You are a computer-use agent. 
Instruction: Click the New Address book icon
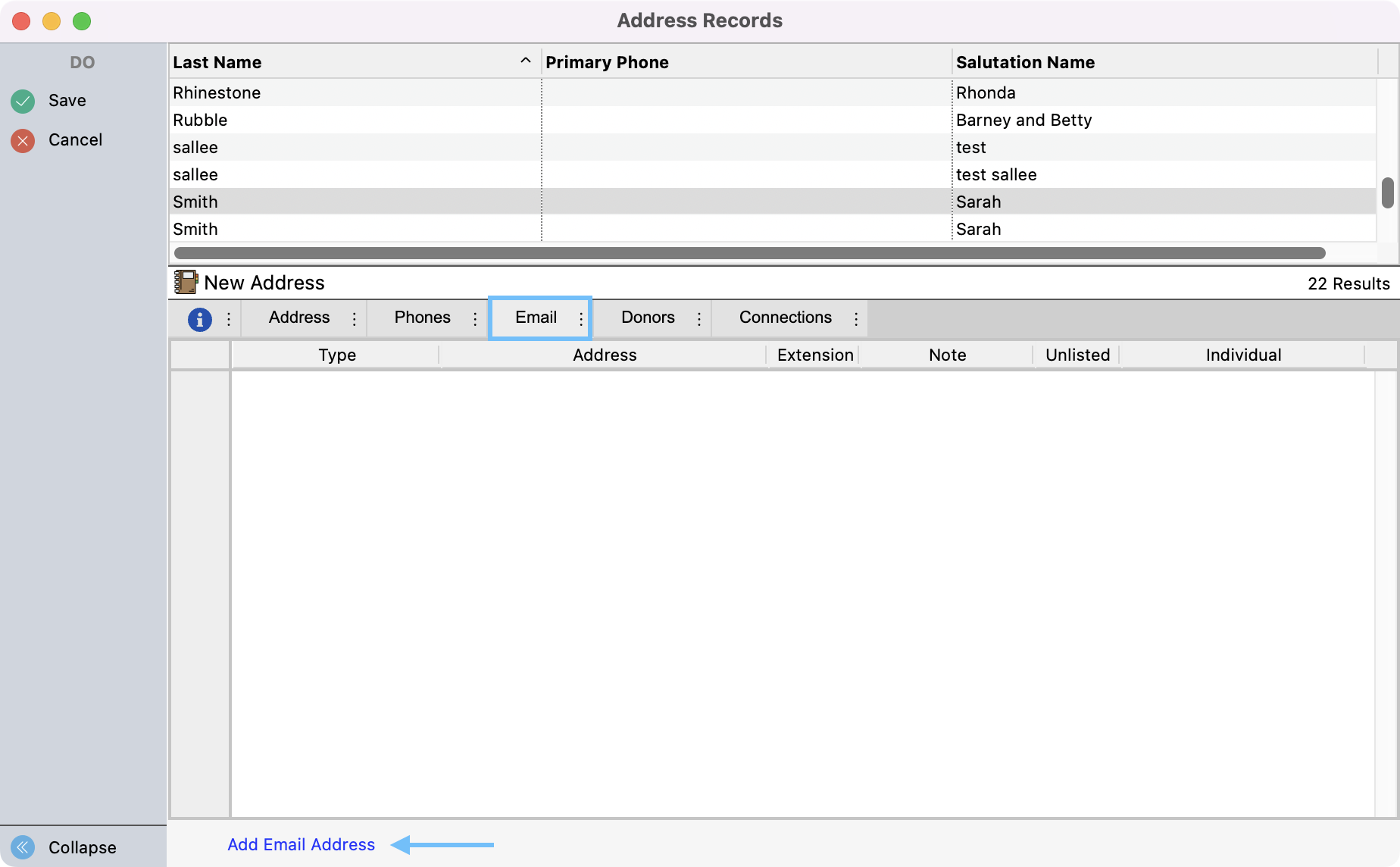tap(186, 283)
